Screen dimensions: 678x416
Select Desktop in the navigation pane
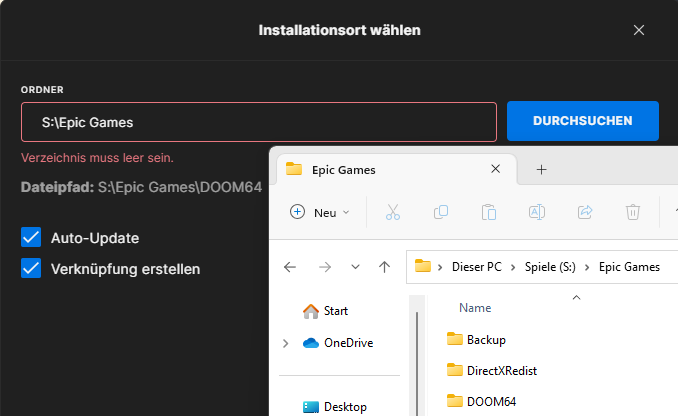tap(334, 407)
